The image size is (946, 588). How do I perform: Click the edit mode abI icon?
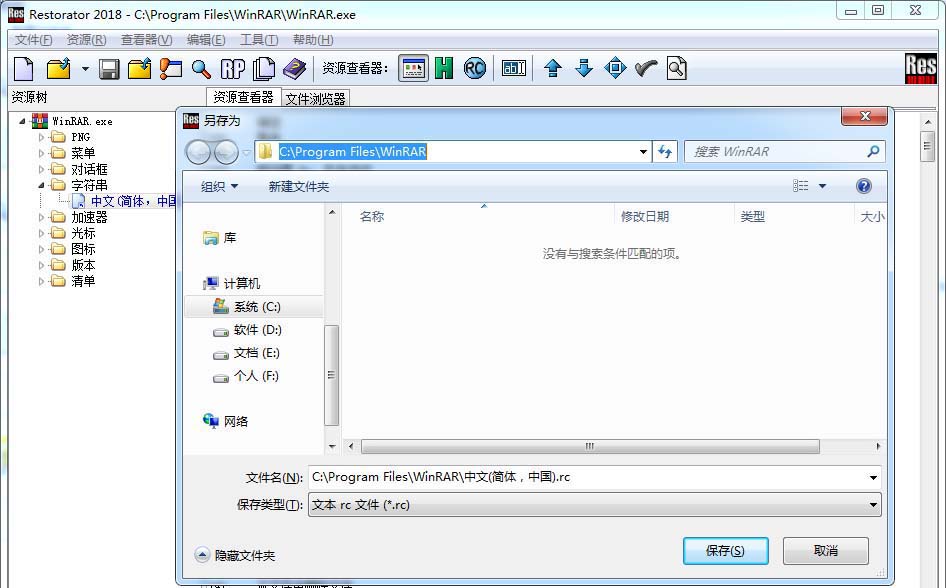coord(514,68)
